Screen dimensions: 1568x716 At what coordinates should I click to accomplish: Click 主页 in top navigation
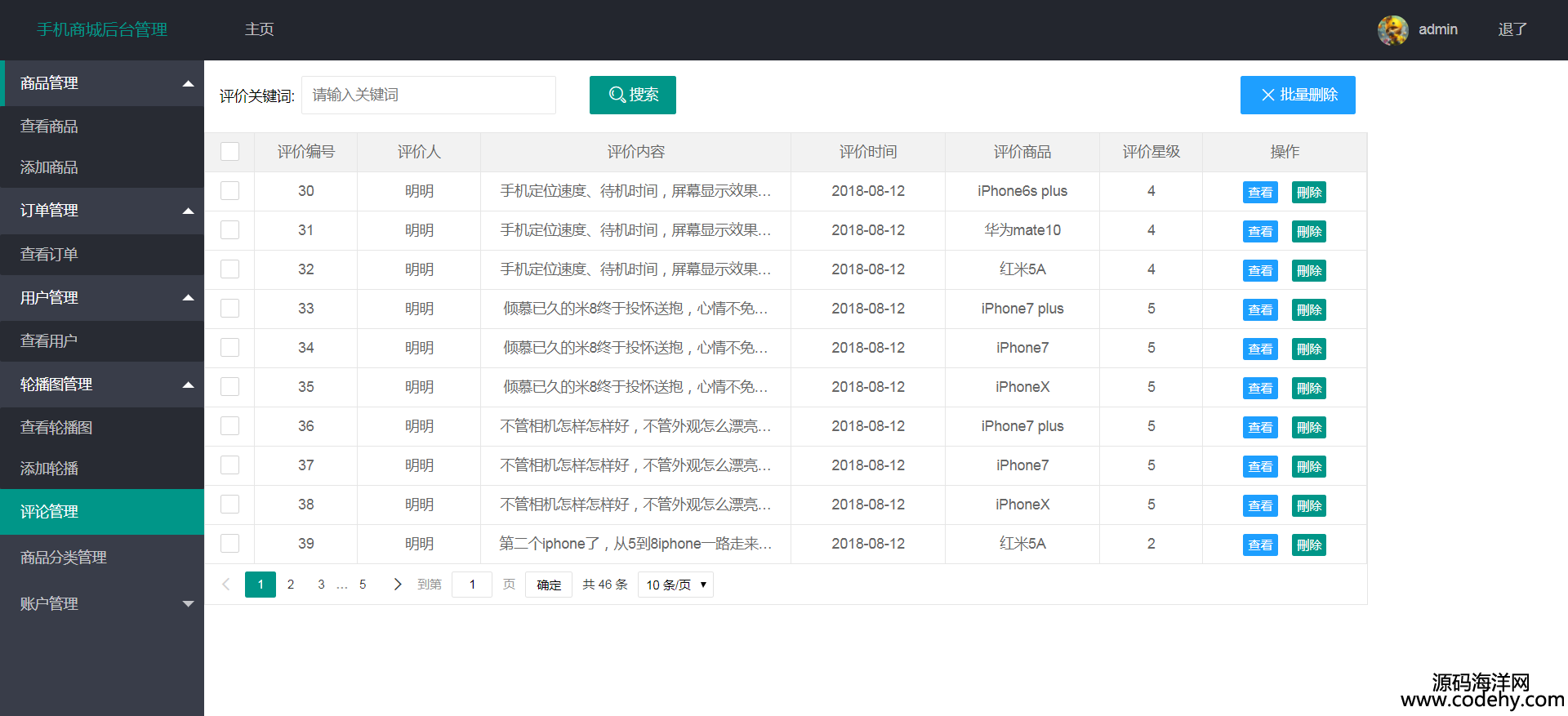click(260, 29)
